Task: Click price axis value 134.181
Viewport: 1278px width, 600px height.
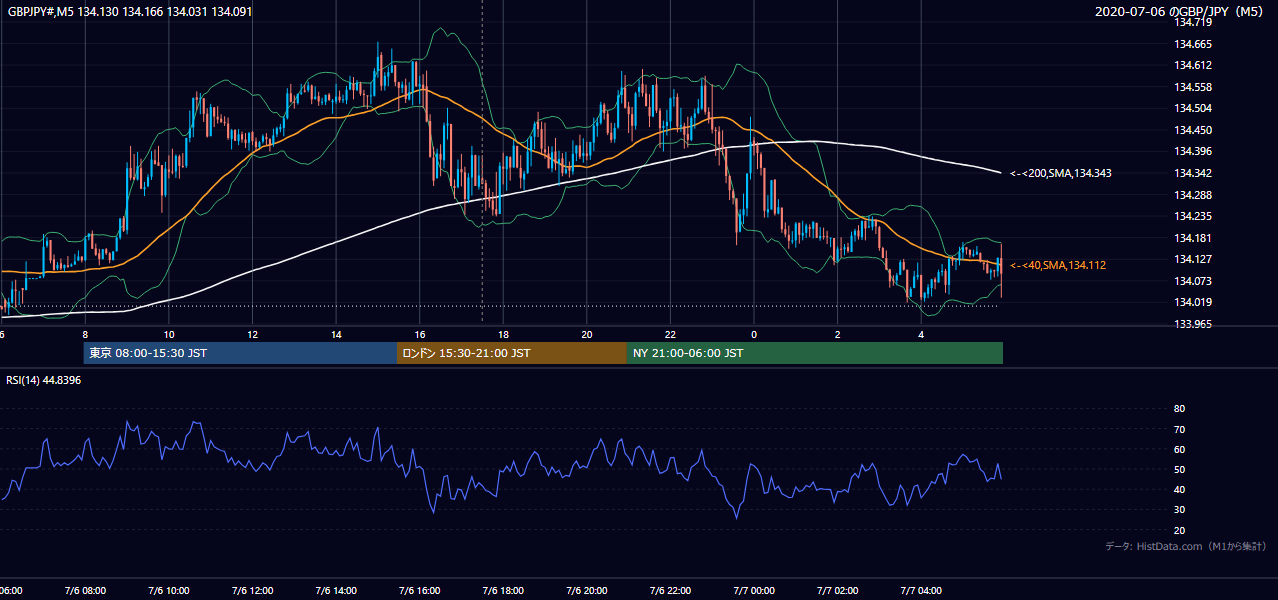Action: 1192,238
